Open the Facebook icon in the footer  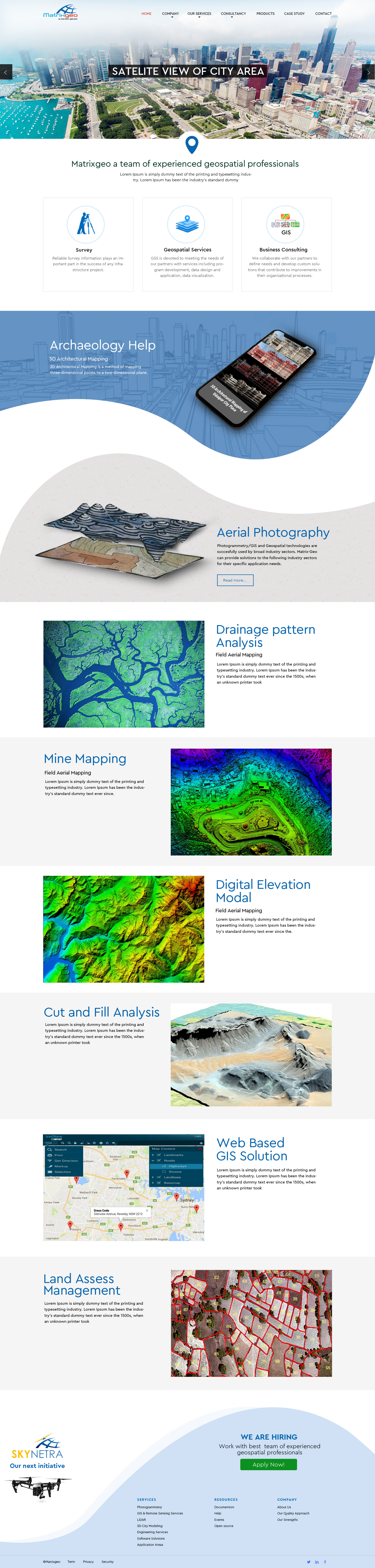click(325, 1561)
